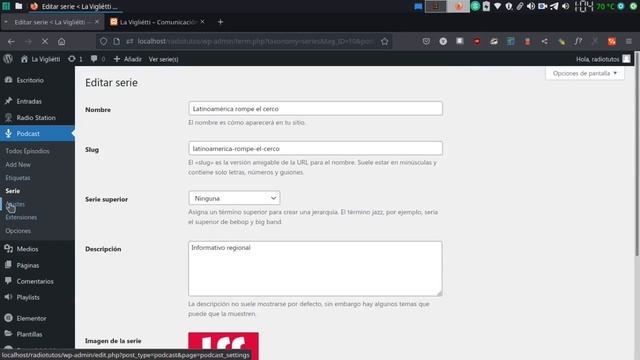This screenshot has height=360, width=640.
Task: Expand Opciones de pantalla panel
Action: pyautogui.click(x=584, y=73)
